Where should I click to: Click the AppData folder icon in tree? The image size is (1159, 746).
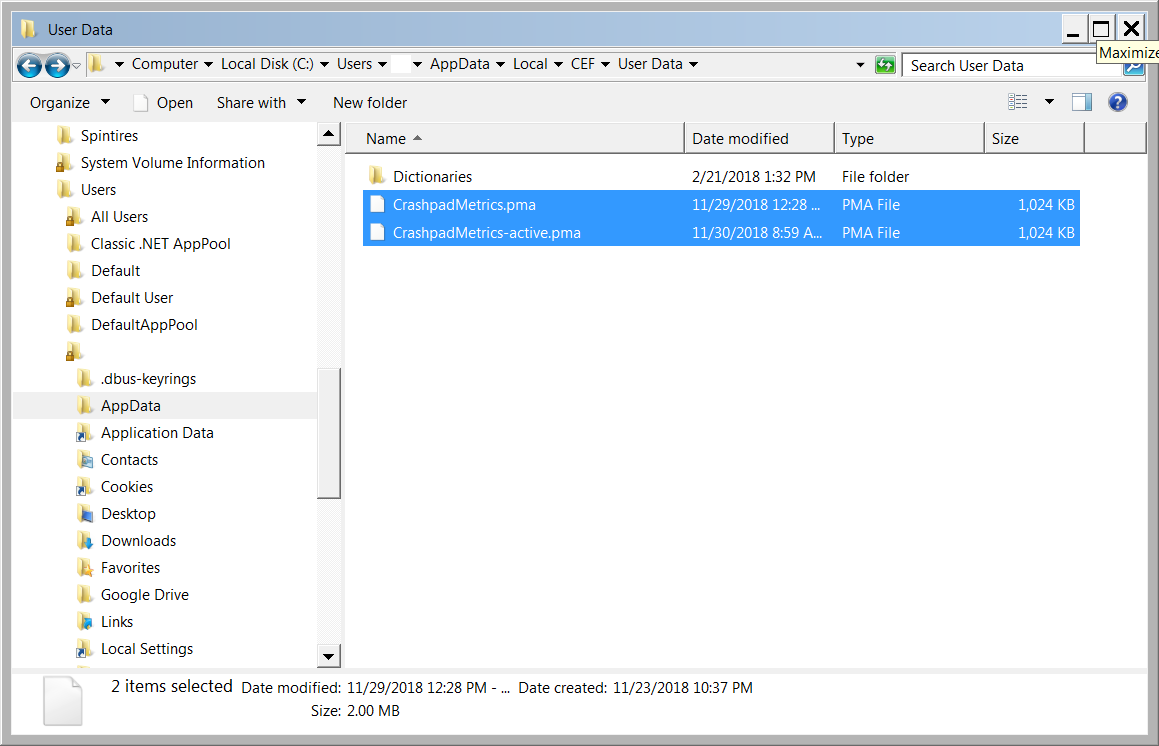(85, 405)
